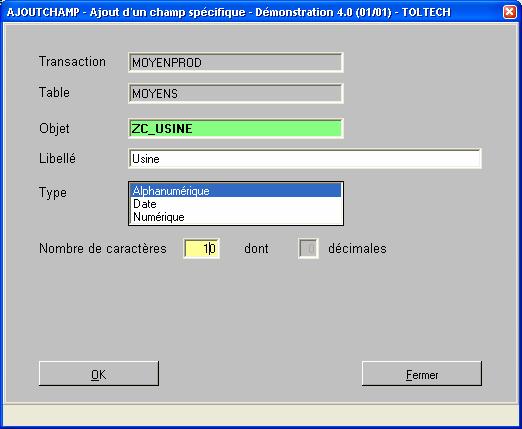Click the Transaction label

pos(72,62)
